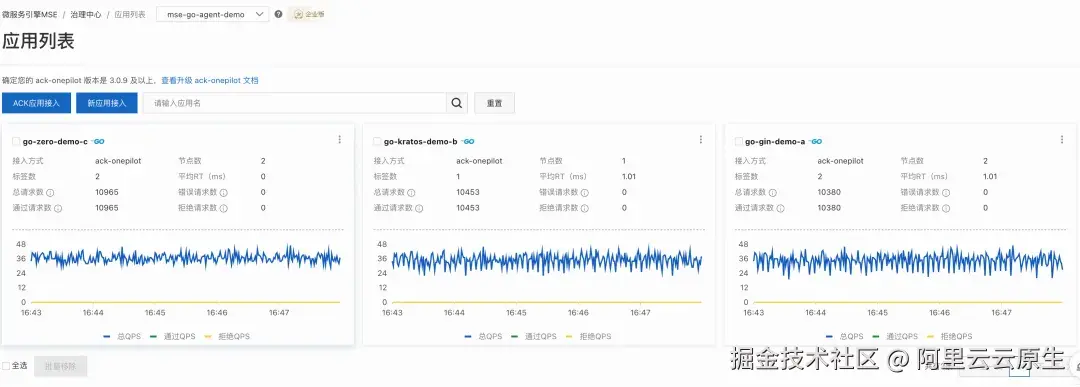Check the 全选 select-all checkbox
Image resolution: width=1080 pixels, height=387 pixels.
click(6, 366)
